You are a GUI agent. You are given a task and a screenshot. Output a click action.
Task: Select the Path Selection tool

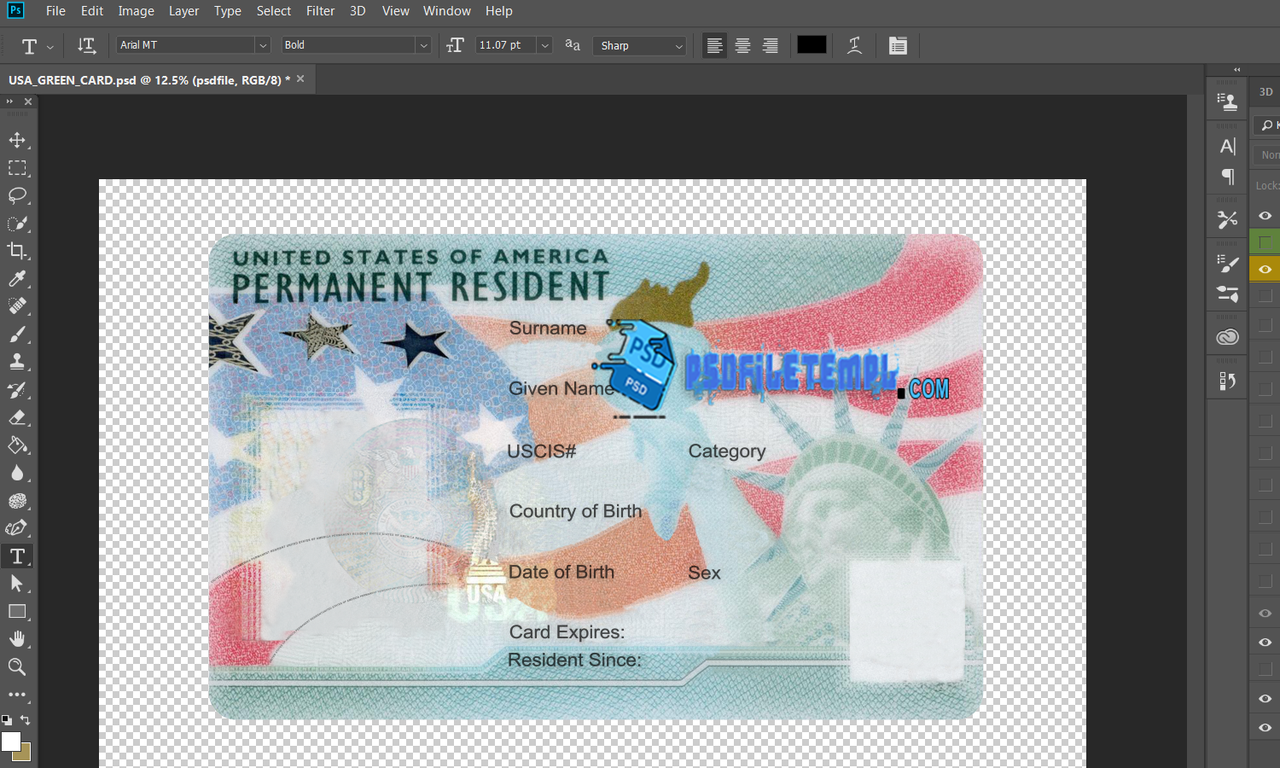17,583
